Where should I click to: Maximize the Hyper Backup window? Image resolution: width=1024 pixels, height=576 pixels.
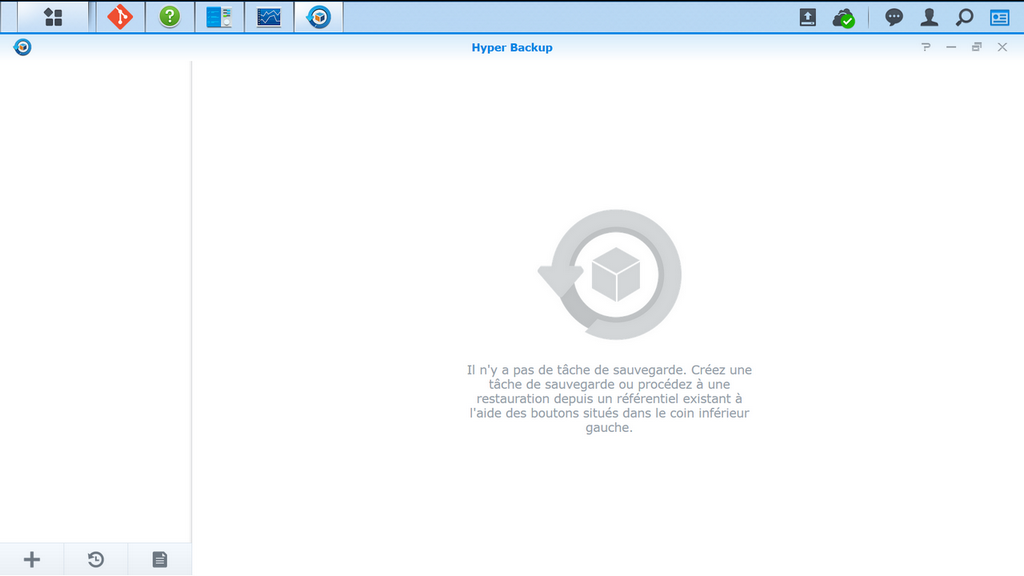[x=977, y=47]
